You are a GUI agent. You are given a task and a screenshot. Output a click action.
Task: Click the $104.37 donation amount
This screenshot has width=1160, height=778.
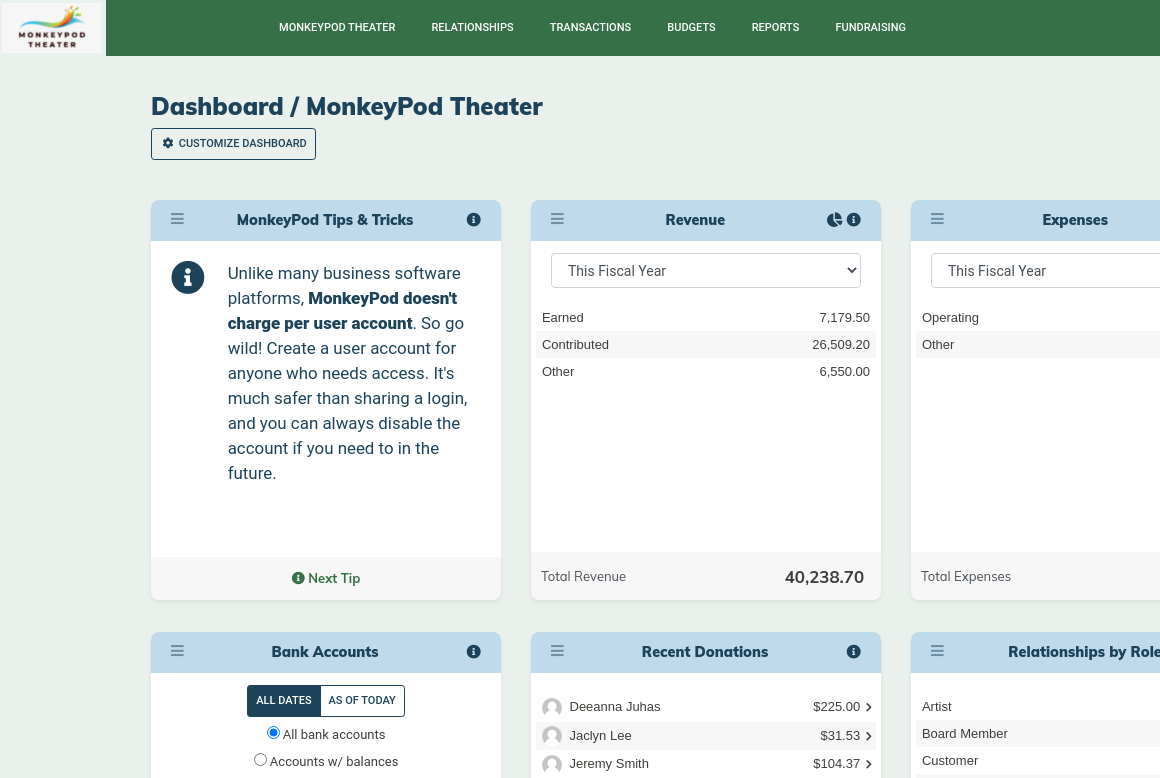pyautogui.click(x=837, y=764)
